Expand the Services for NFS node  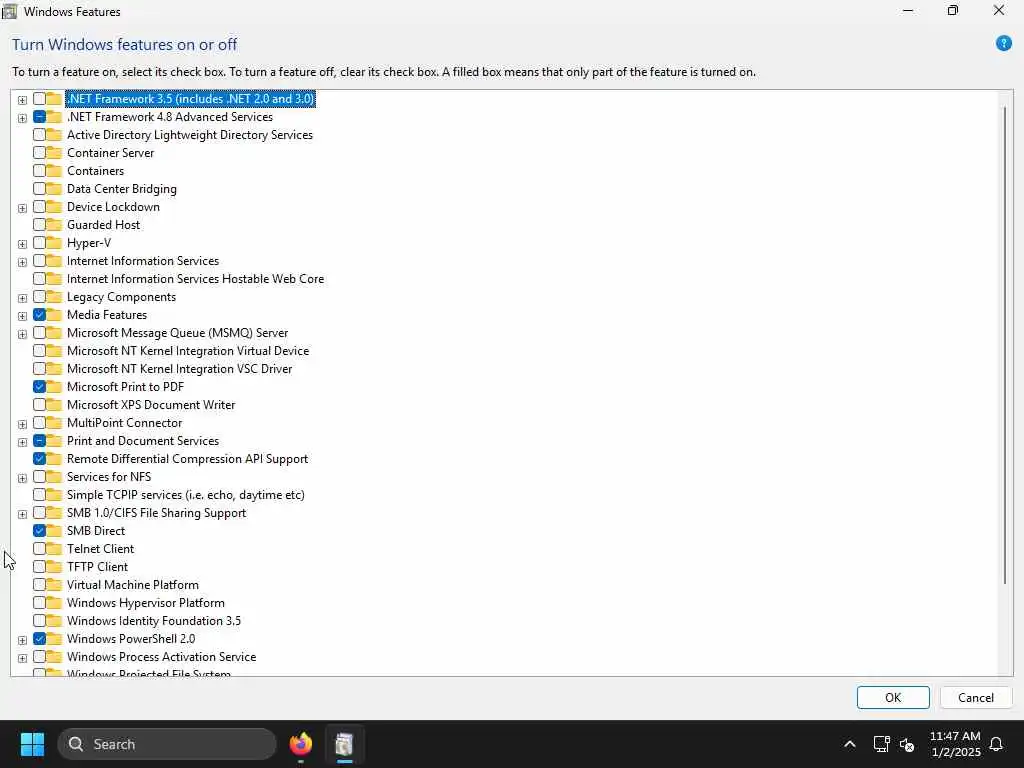[x=22, y=478]
